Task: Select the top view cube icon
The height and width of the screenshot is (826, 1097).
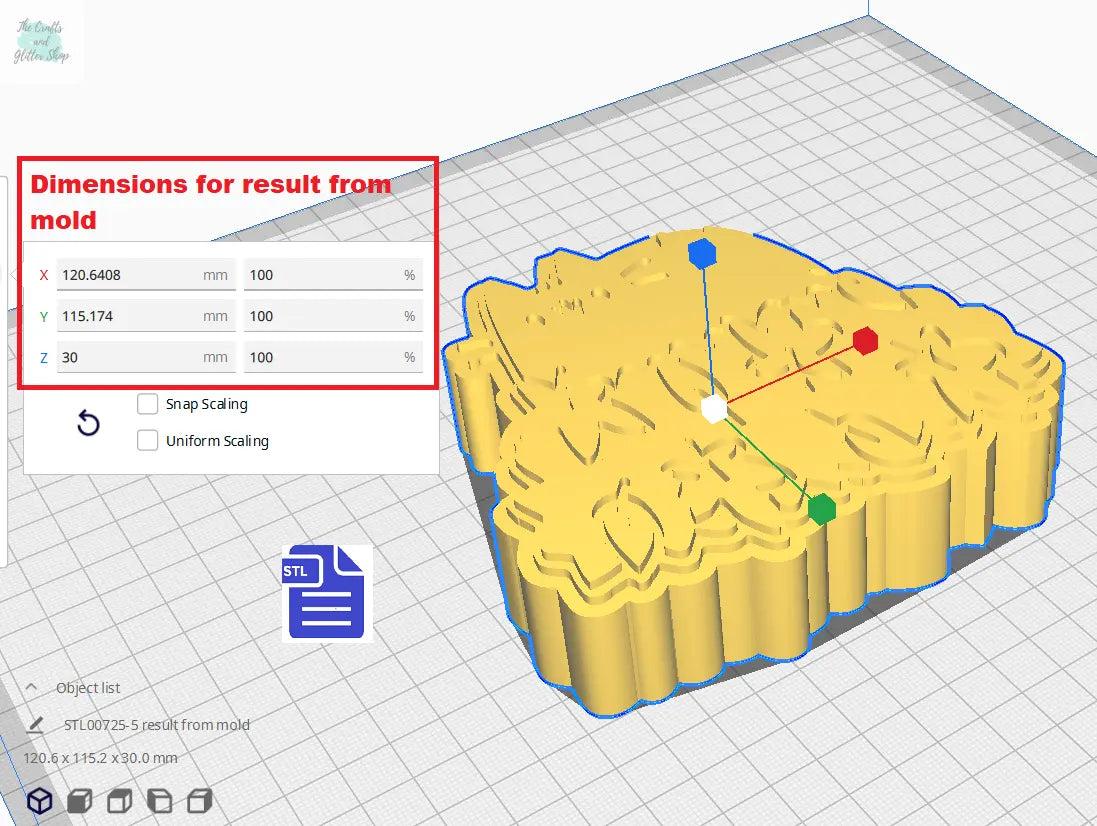Action: click(119, 800)
